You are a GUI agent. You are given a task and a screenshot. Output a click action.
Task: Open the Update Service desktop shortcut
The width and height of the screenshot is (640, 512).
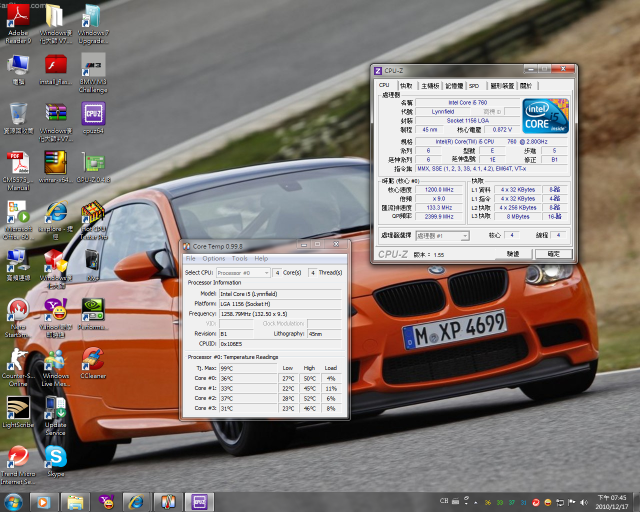coord(56,416)
